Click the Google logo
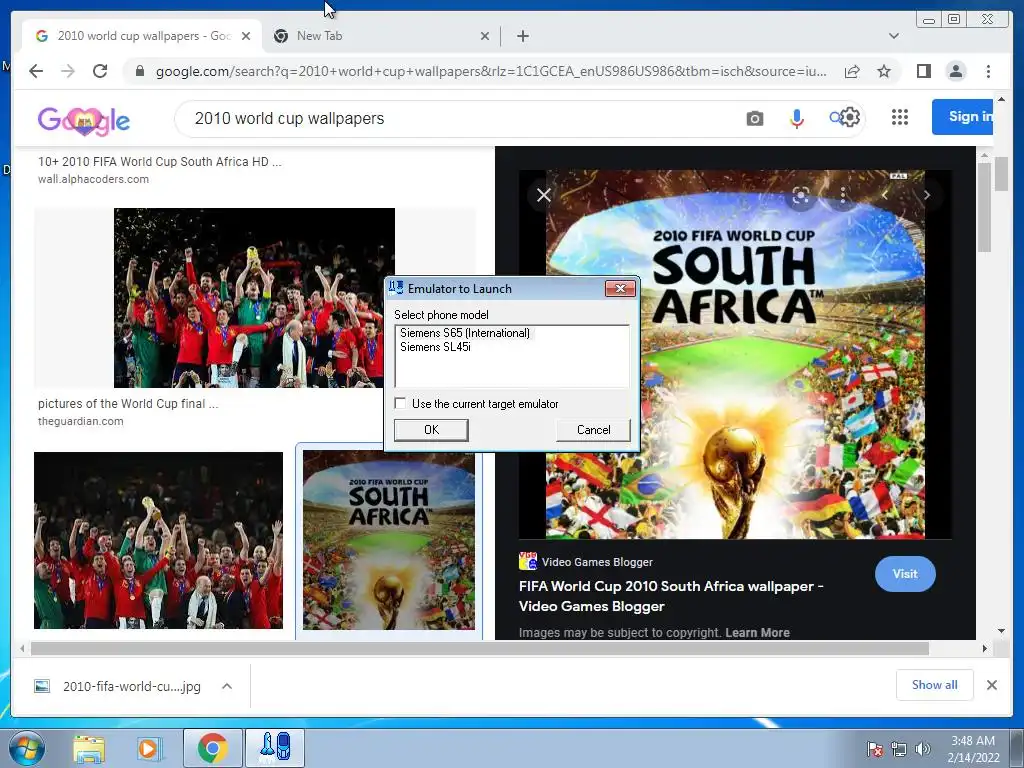The width and height of the screenshot is (1024, 768). [x=84, y=120]
